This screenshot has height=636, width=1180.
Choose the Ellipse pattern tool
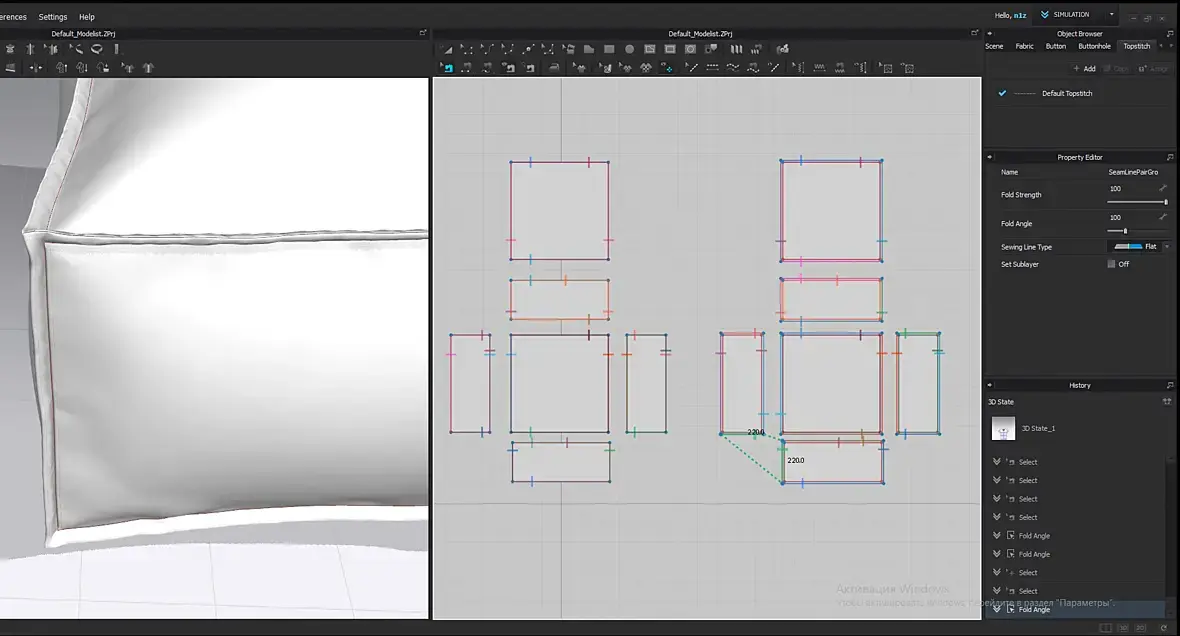tap(629, 49)
